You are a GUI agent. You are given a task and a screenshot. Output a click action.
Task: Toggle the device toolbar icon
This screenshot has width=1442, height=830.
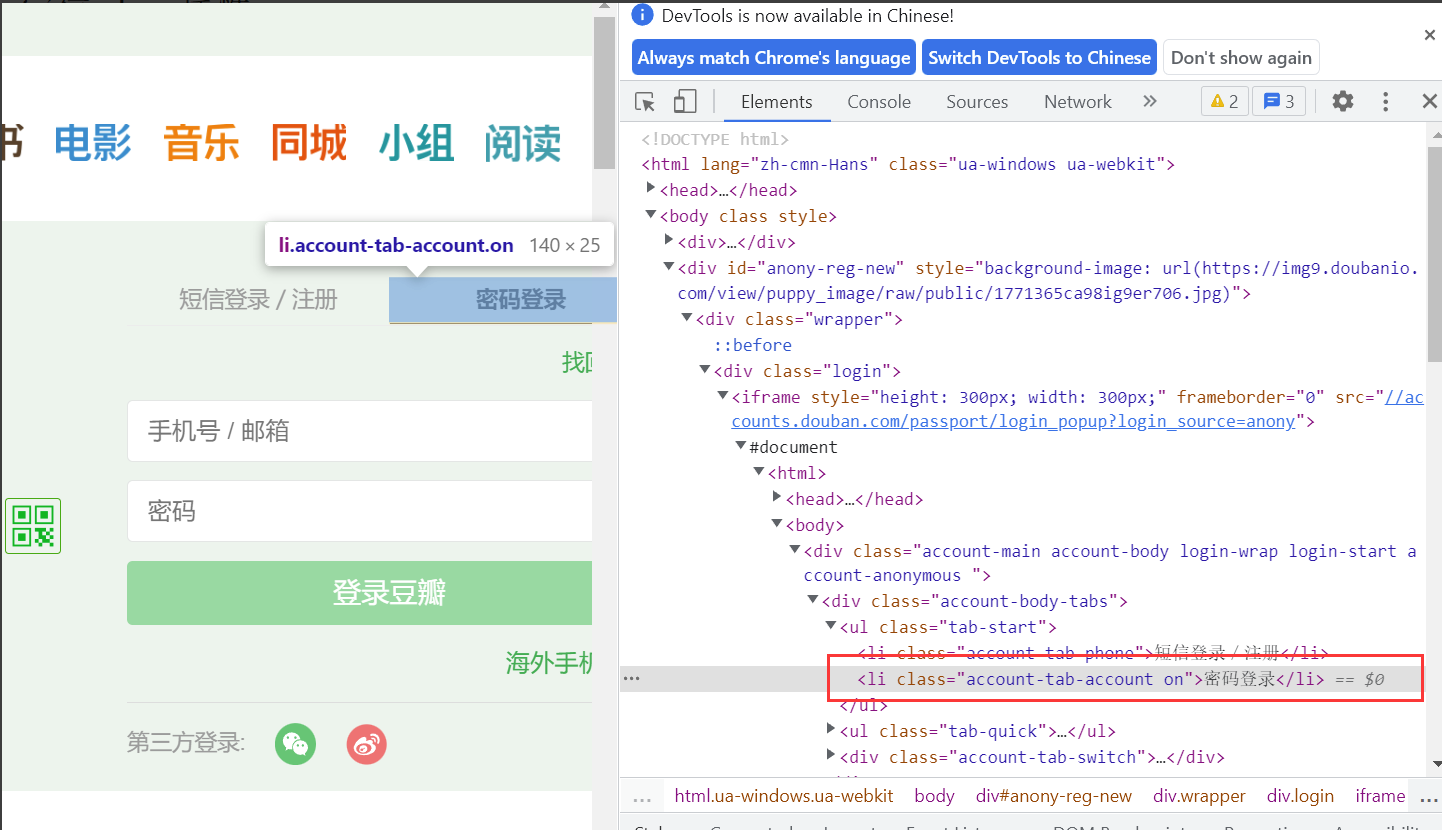[x=684, y=101]
